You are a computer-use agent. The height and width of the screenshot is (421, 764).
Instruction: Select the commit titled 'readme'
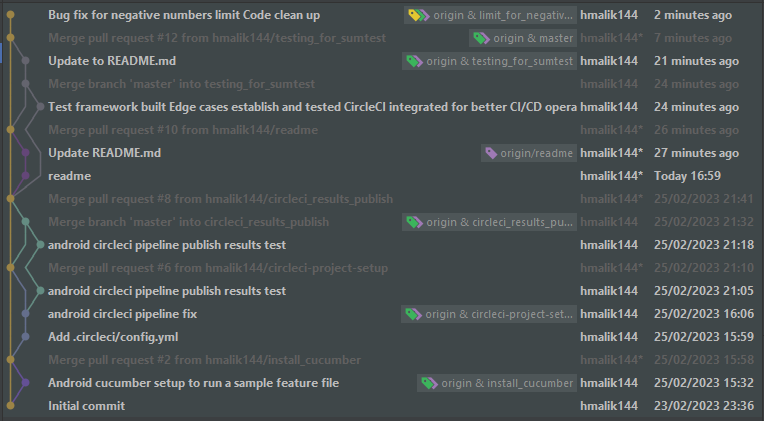(69, 176)
